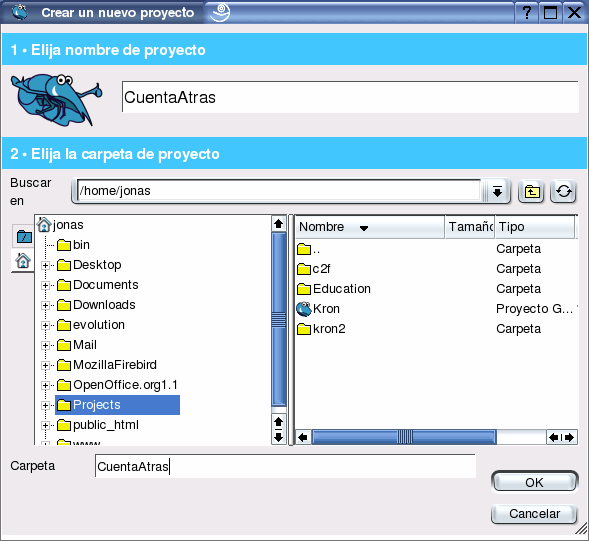Viewport: 589px width, 541px height.
Task: Click the Education folder in file list
Action: click(334, 289)
